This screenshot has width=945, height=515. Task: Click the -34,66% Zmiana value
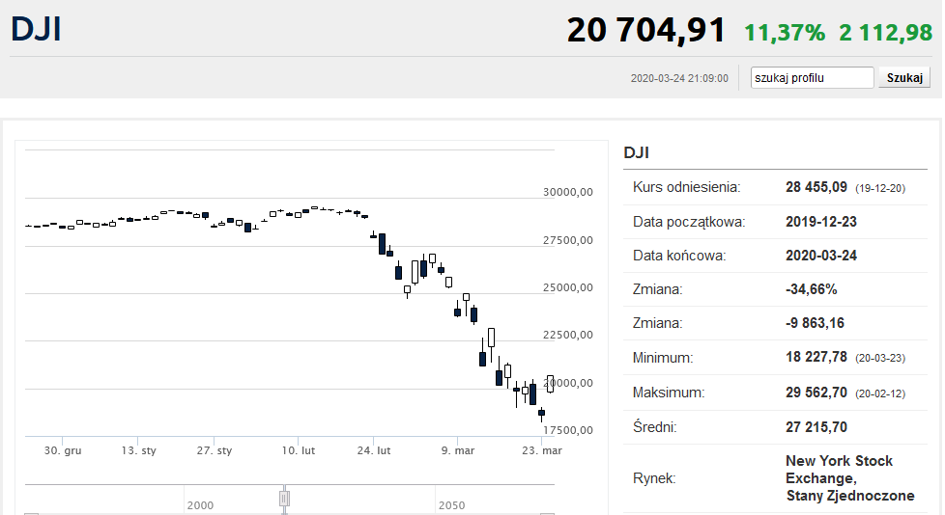(811, 289)
